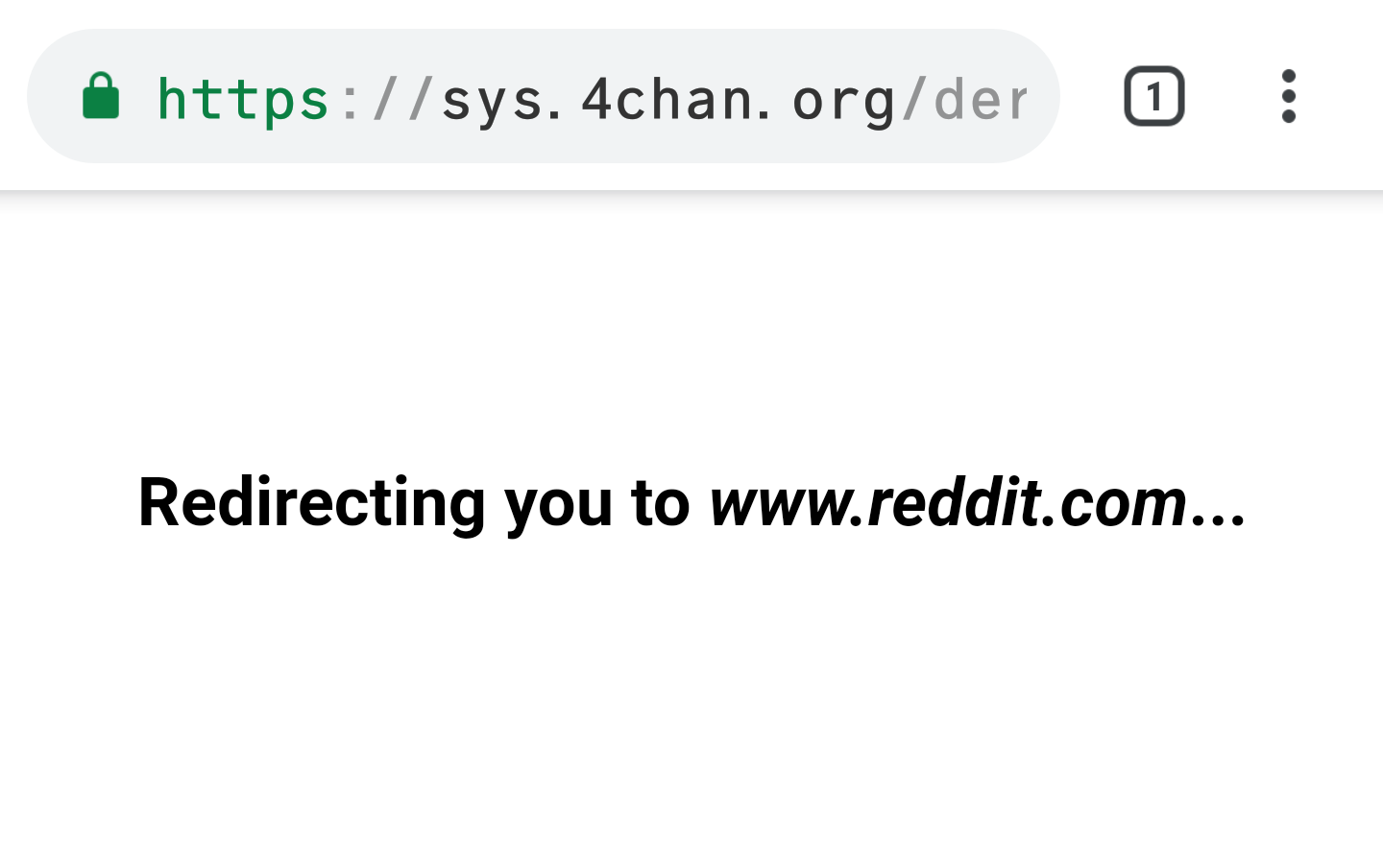
Task: Click the 'Redirecting you to' heading text
Action: pyautogui.click(x=414, y=502)
